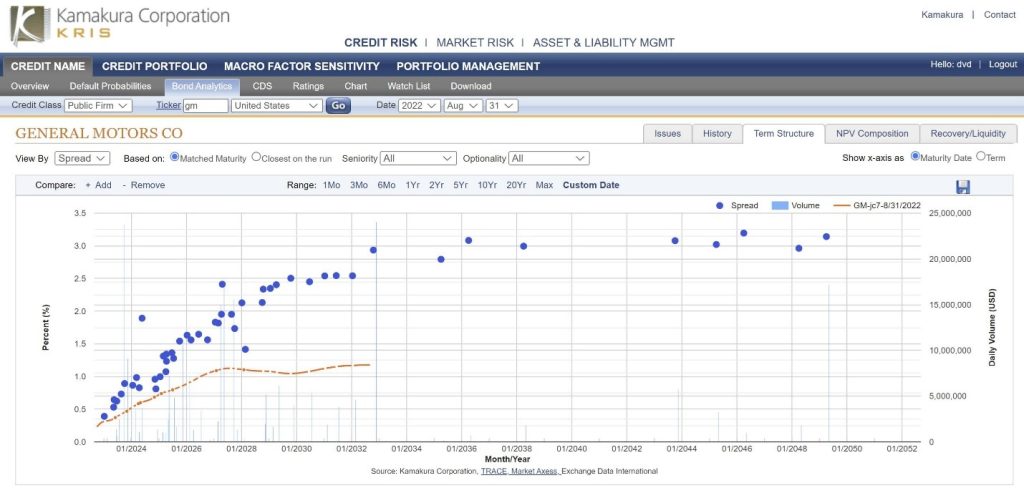Set range to 5Yr
The width and height of the screenshot is (1024, 493).
click(x=460, y=185)
